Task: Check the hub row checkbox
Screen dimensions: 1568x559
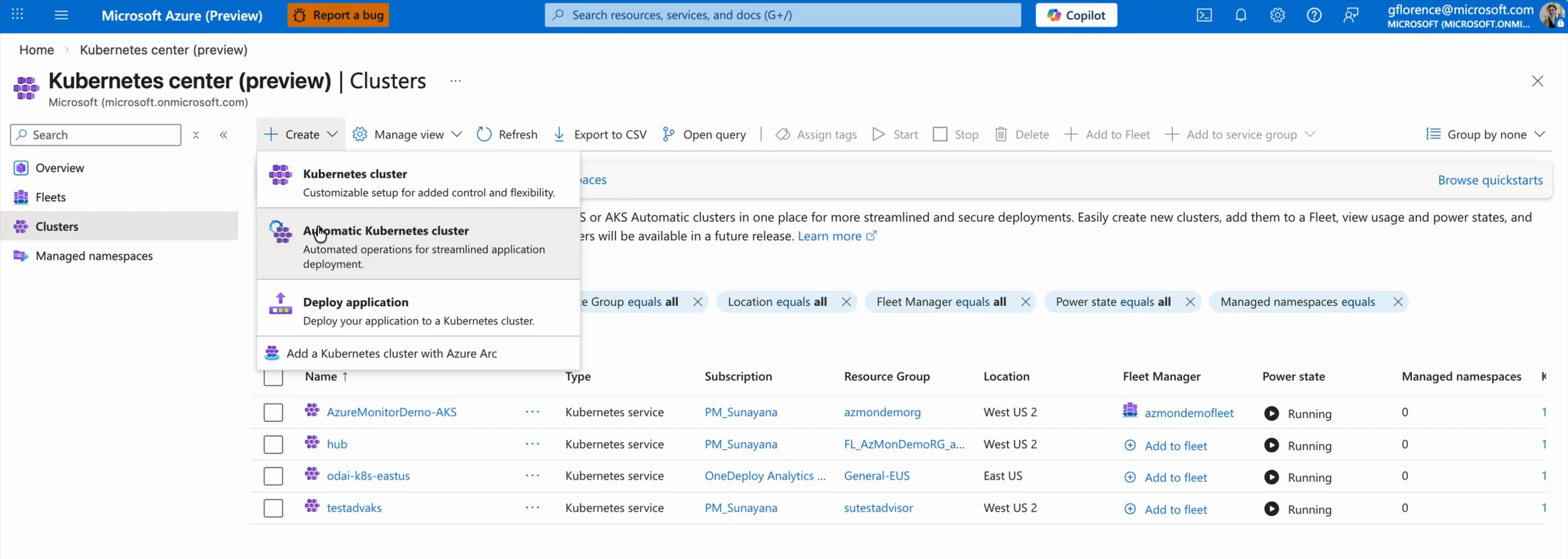Action: tap(273, 444)
